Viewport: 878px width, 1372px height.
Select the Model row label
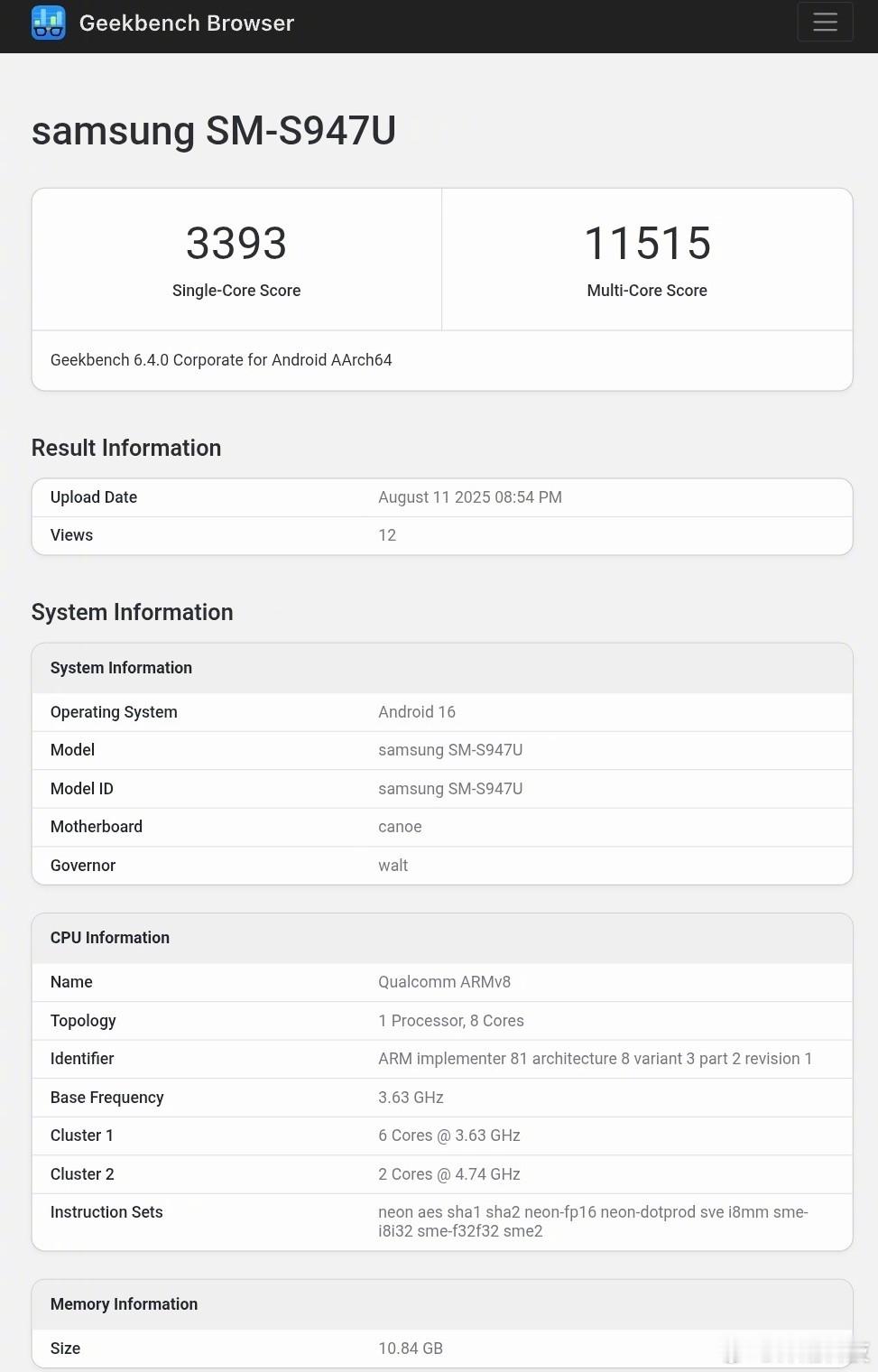click(x=72, y=750)
